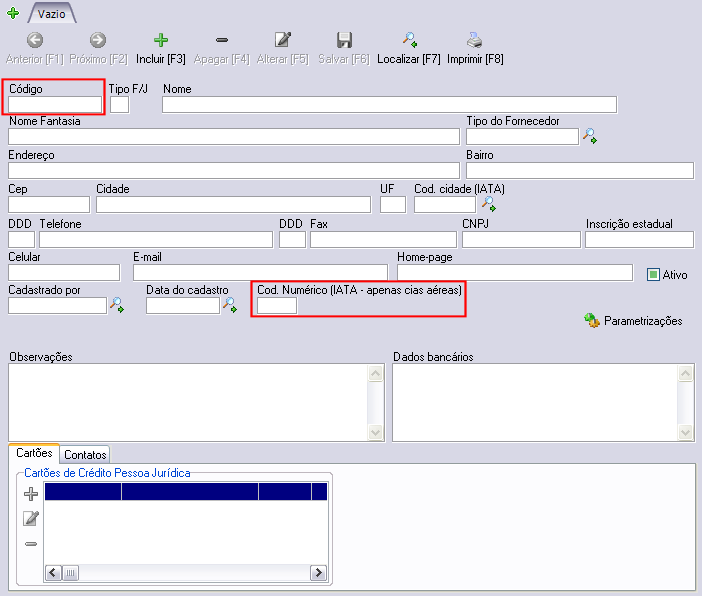Click the Cod. cidade (IATA) field
Screen dimensions: 702x596
[x=445, y=205]
